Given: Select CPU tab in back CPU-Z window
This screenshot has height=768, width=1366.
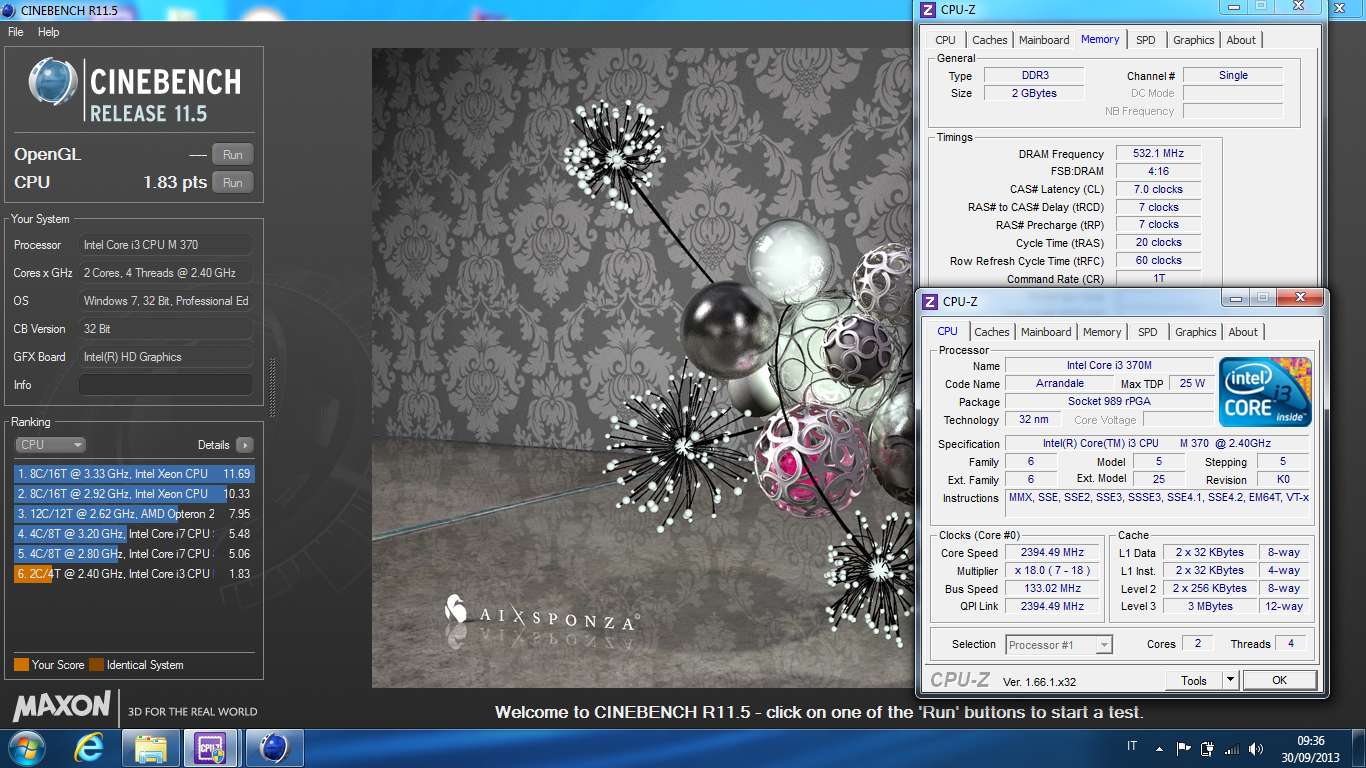Looking at the screenshot, I should point(946,40).
